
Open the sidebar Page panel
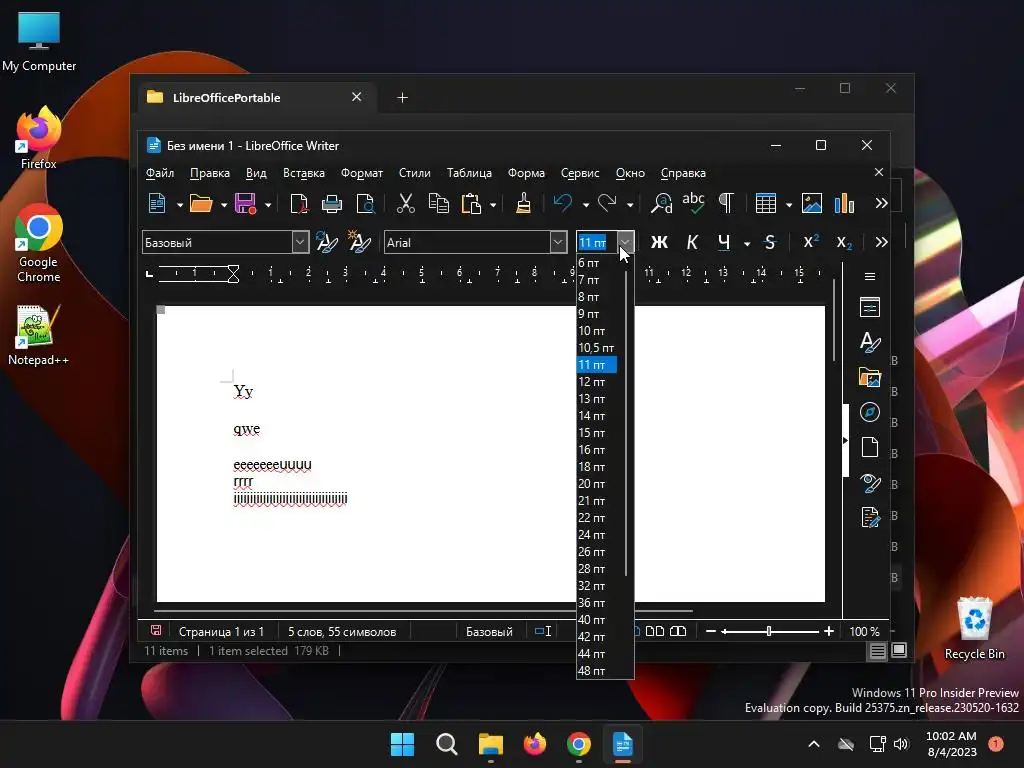pyautogui.click(x=870, y=447)
